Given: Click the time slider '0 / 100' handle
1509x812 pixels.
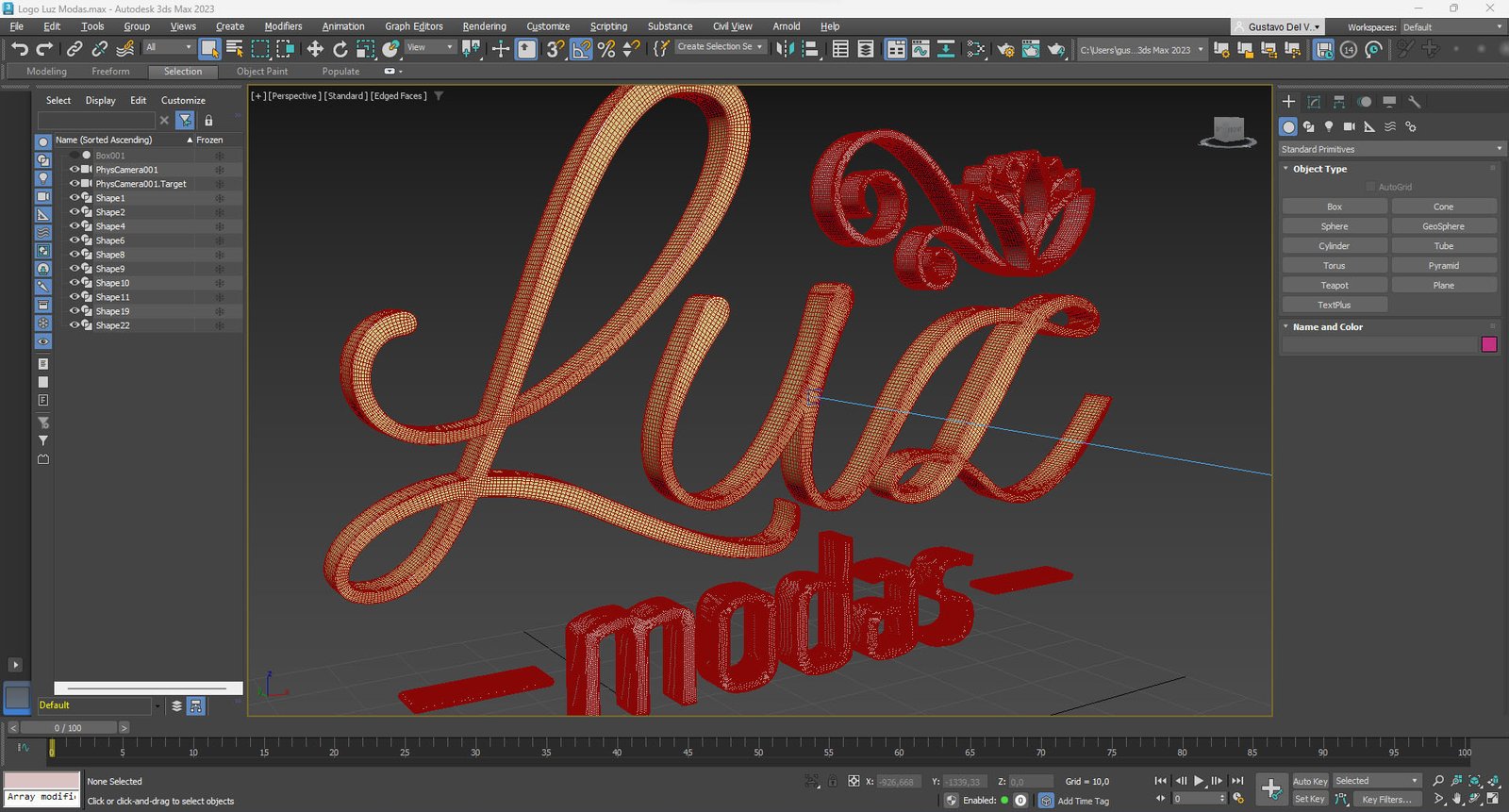Looking at the screenshot, I should (68, 728).
